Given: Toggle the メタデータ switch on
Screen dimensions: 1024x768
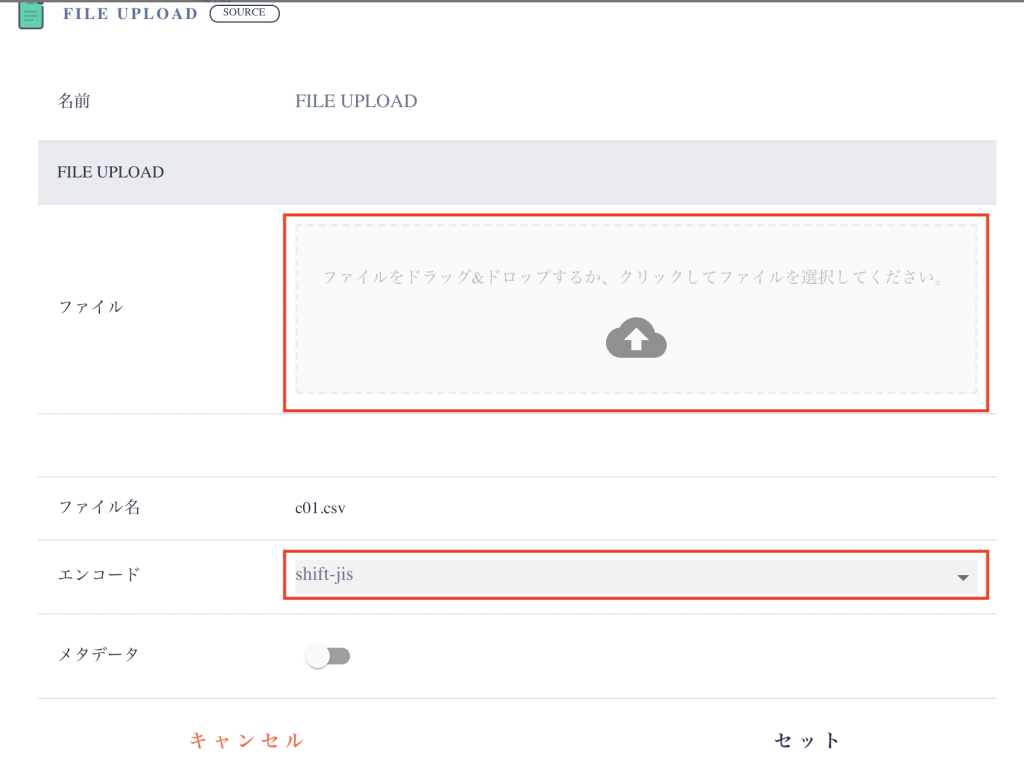Looking at the screenshot, I should 328,656.
